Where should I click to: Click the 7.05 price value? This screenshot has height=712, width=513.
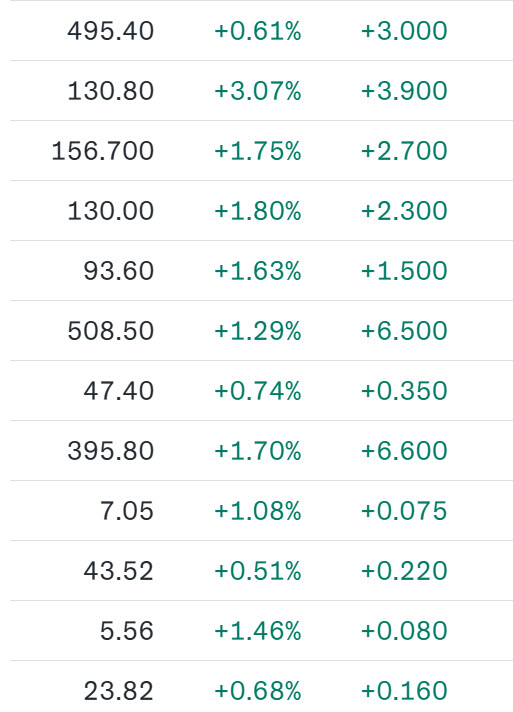pyautogui.click(x=127, y=511)
